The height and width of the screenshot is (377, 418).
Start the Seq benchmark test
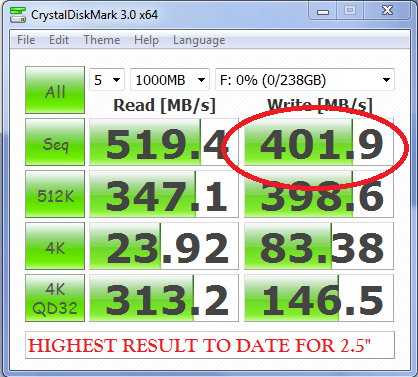(x=55, y=142)
